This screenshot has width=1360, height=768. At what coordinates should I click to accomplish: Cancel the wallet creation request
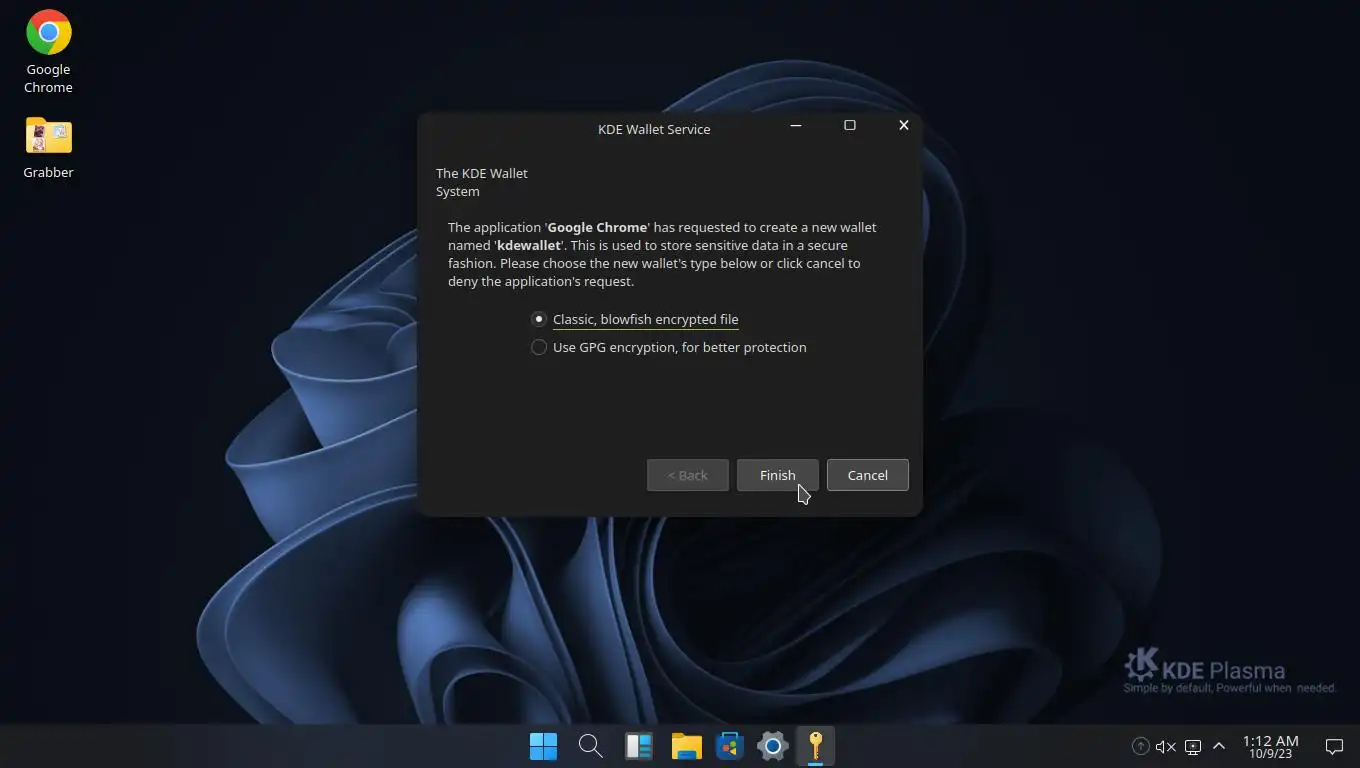(x=867, y=475)
